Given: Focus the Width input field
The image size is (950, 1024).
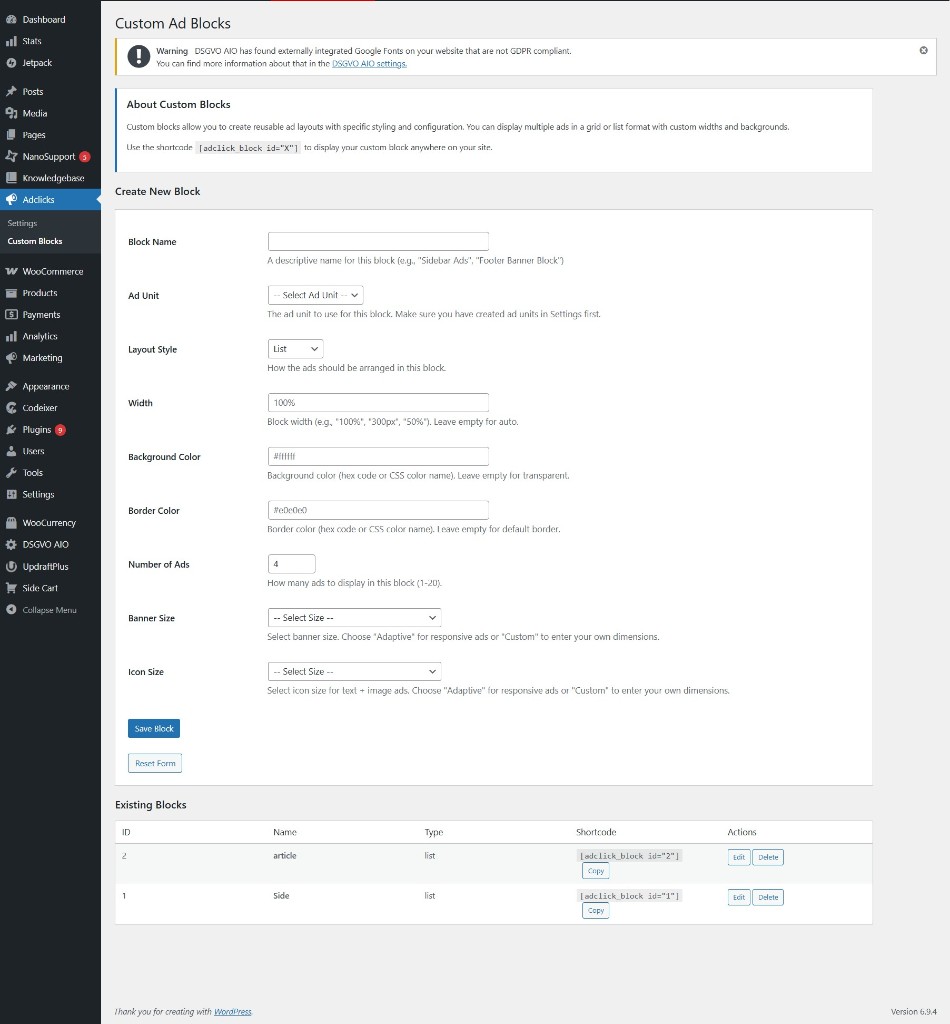Looking at the screenshot, I should point(378,402).
